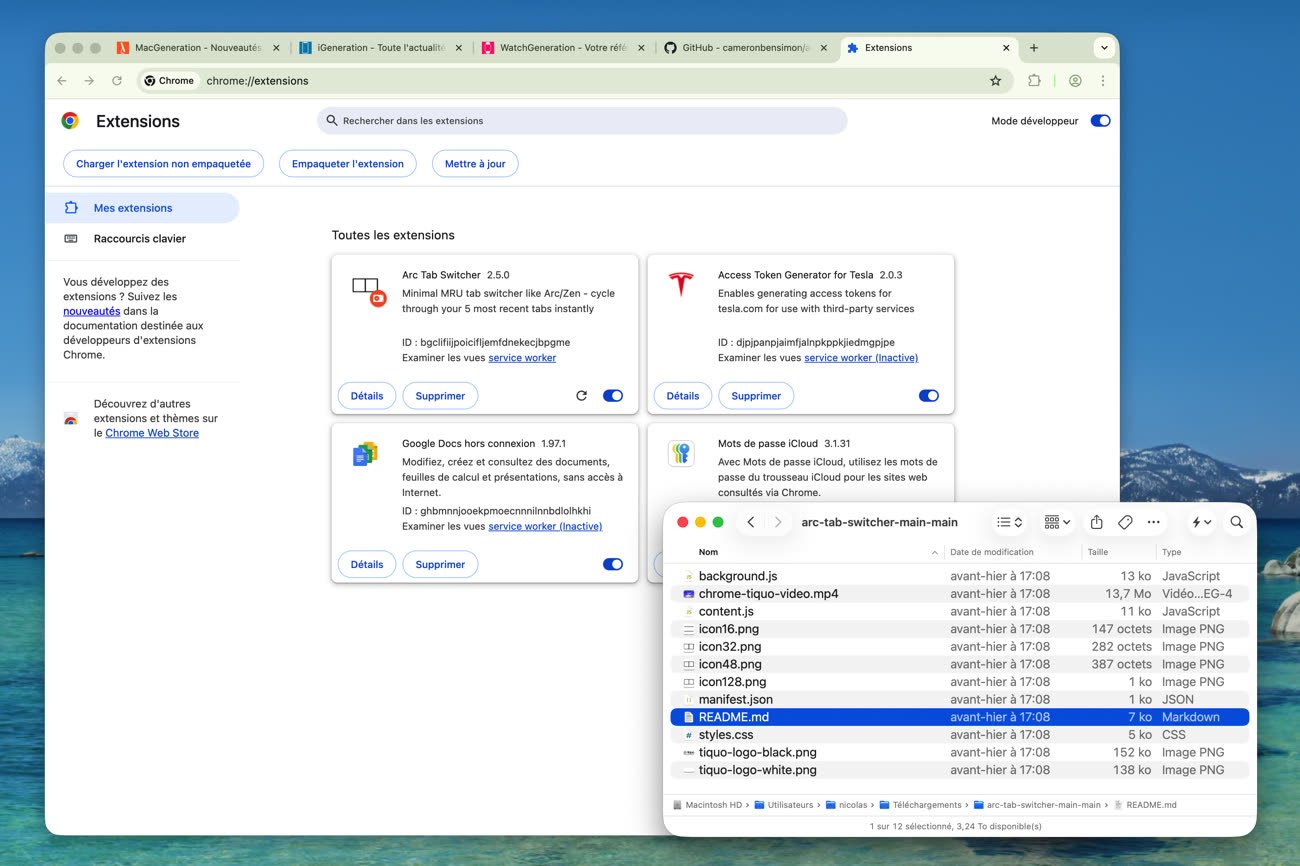Click the Chrome three-dot menu icon
Viewport: 1300px width, 866px height.
[1103, 81]
